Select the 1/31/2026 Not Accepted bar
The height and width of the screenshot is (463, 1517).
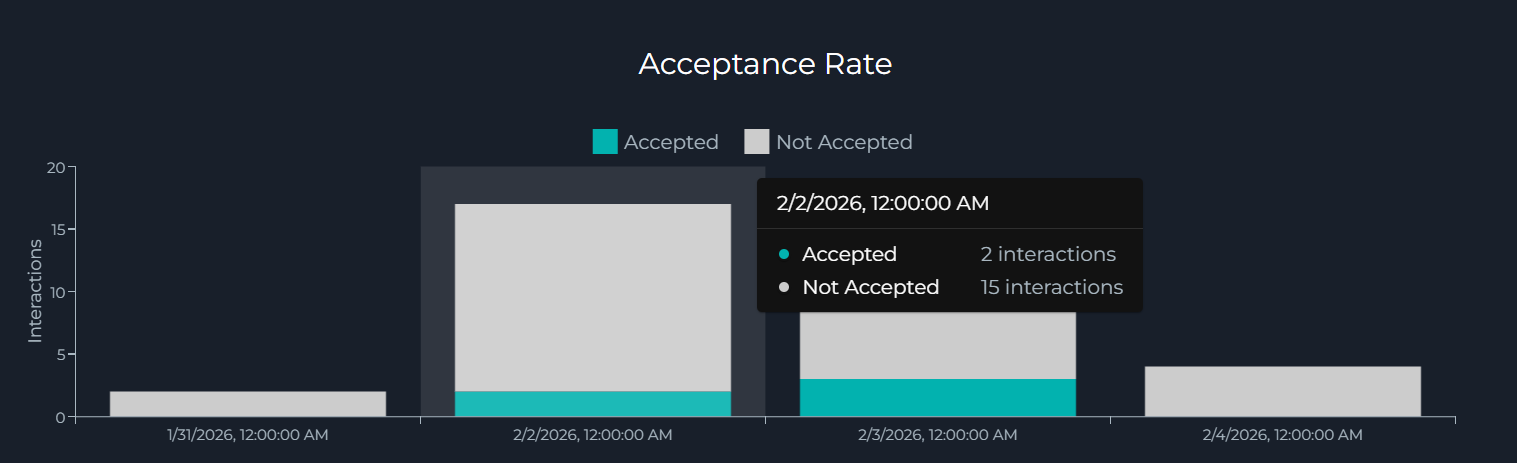248,404
